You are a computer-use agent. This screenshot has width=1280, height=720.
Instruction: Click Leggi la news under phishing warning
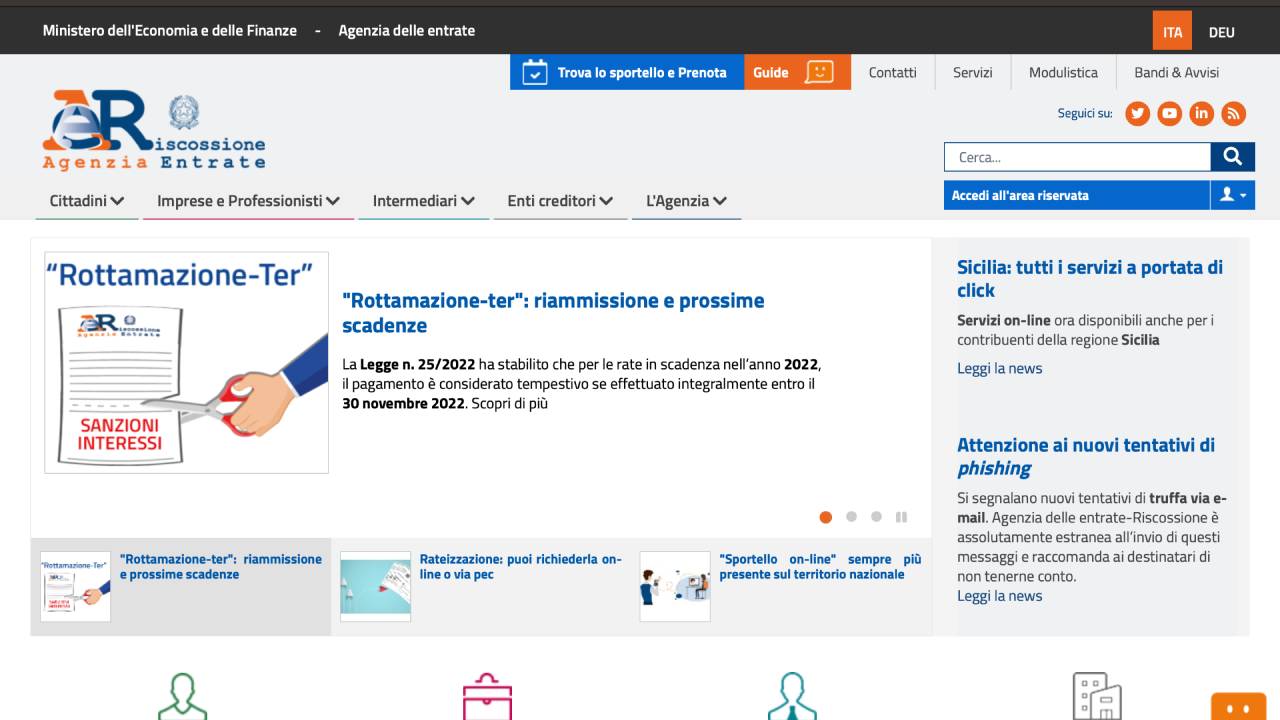coord(999,596)
